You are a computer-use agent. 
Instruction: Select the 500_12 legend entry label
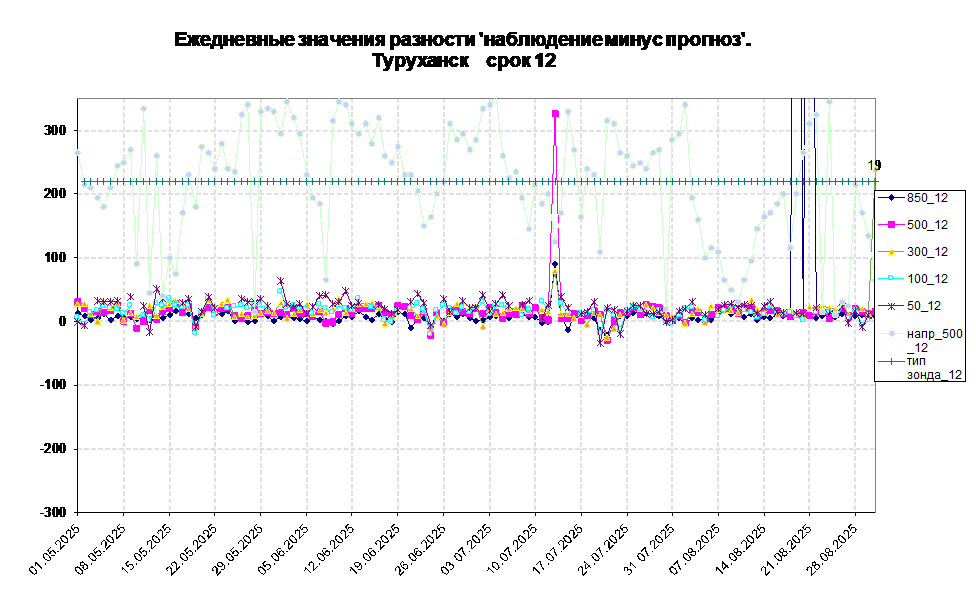(x=927, y=224)
